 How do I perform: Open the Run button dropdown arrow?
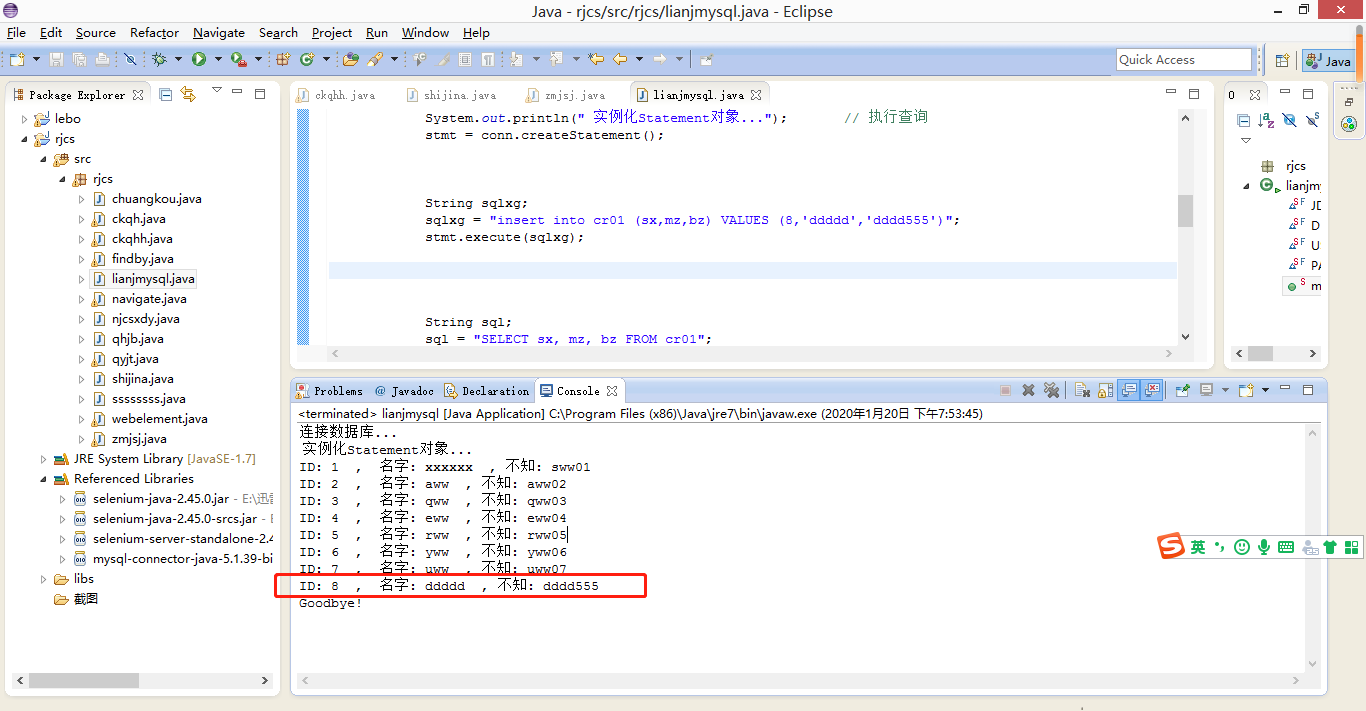(x=217, y=60)
